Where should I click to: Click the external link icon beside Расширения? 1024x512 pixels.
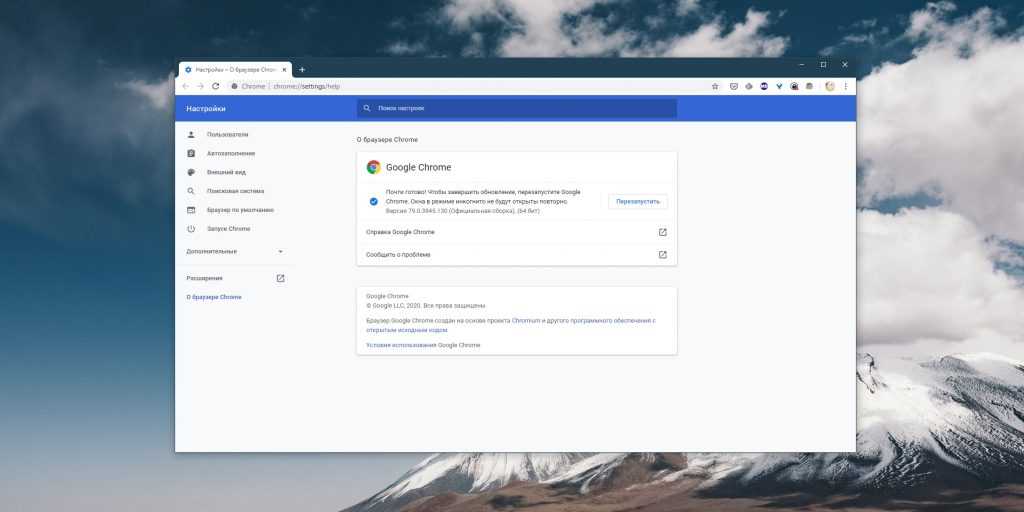[x=280, y=278]
